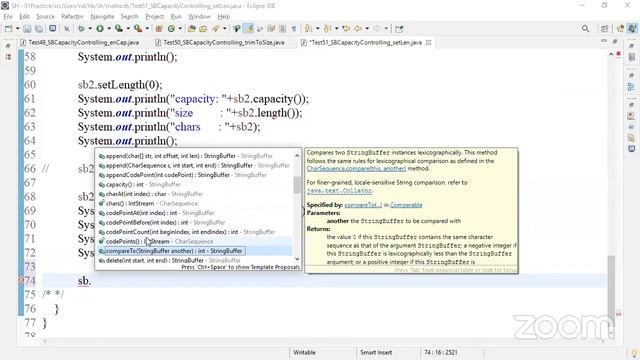Viewport: 640px width, 360px height.
Task: Toggle Mark Occurrences highlighted toolbar button
Action: (248, 29)
